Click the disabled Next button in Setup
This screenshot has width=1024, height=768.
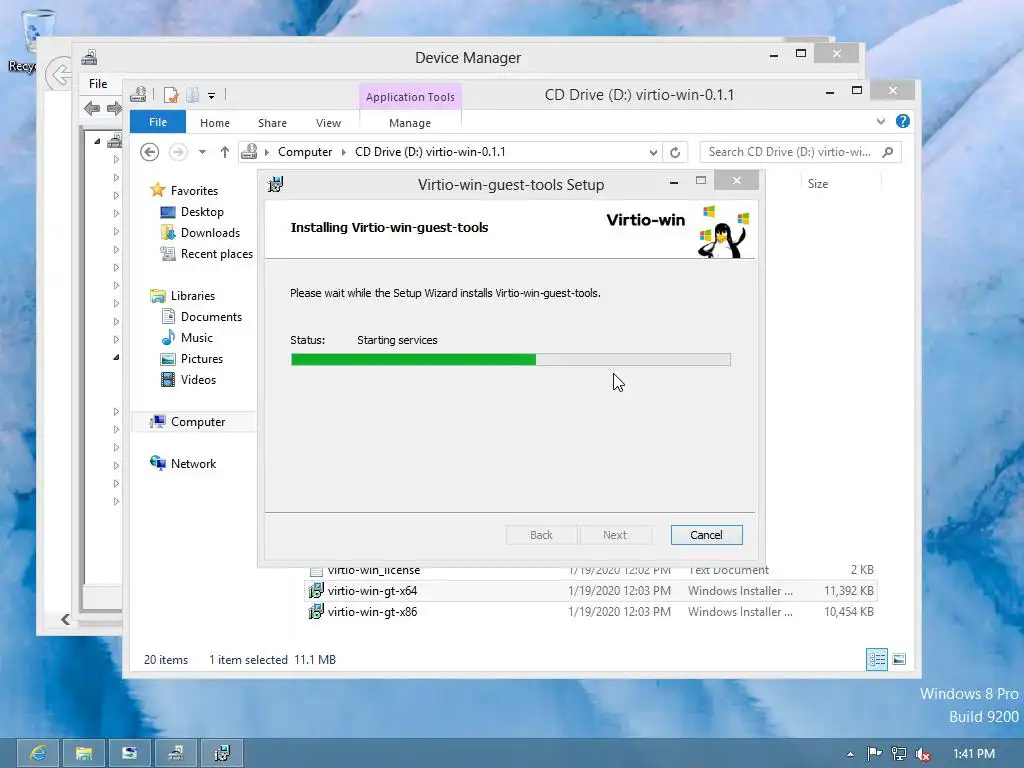tap(615, 535)
